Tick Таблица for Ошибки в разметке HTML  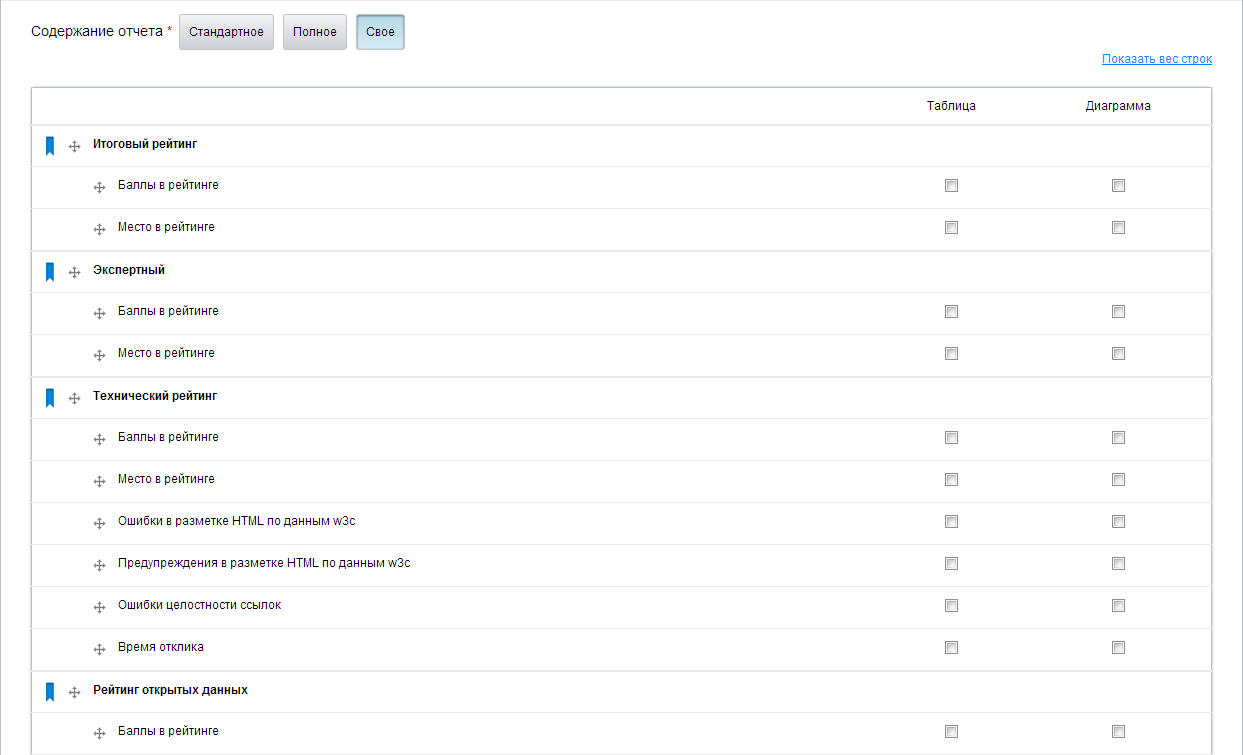tap(951, 522)
